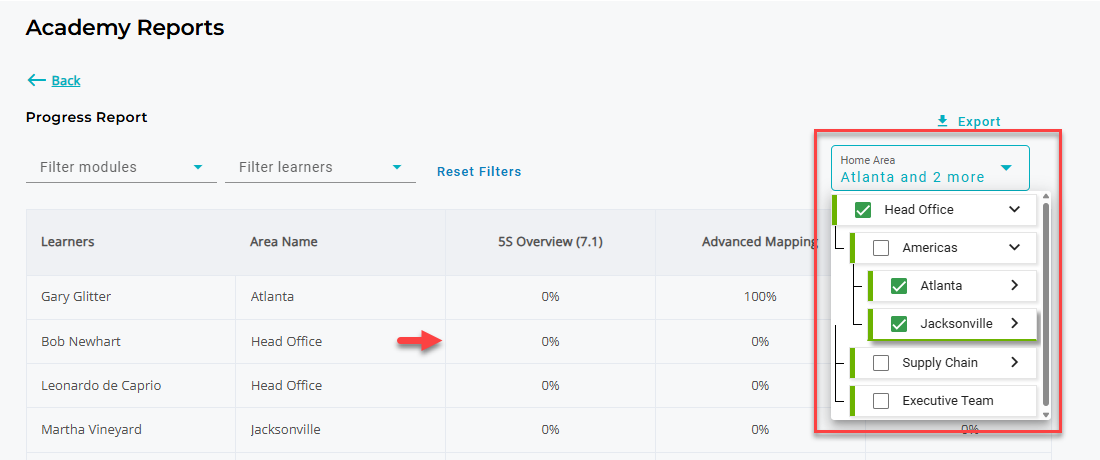Image resolution: width=1100 pixels, height=460 pixels.
Task: Follow the Back link
Action: tap(66, 81)
